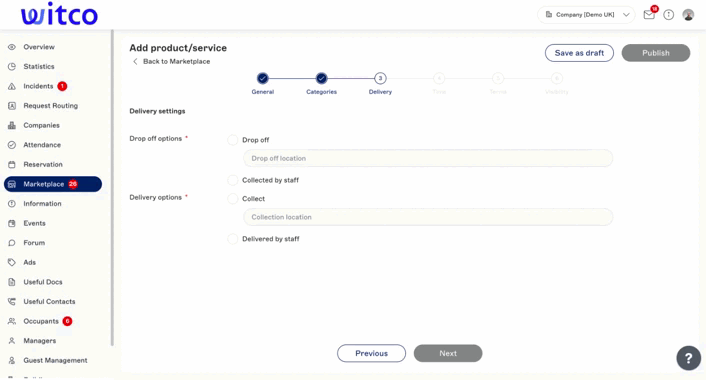Click the Reservation calendar icon

(x=12, y=164)
